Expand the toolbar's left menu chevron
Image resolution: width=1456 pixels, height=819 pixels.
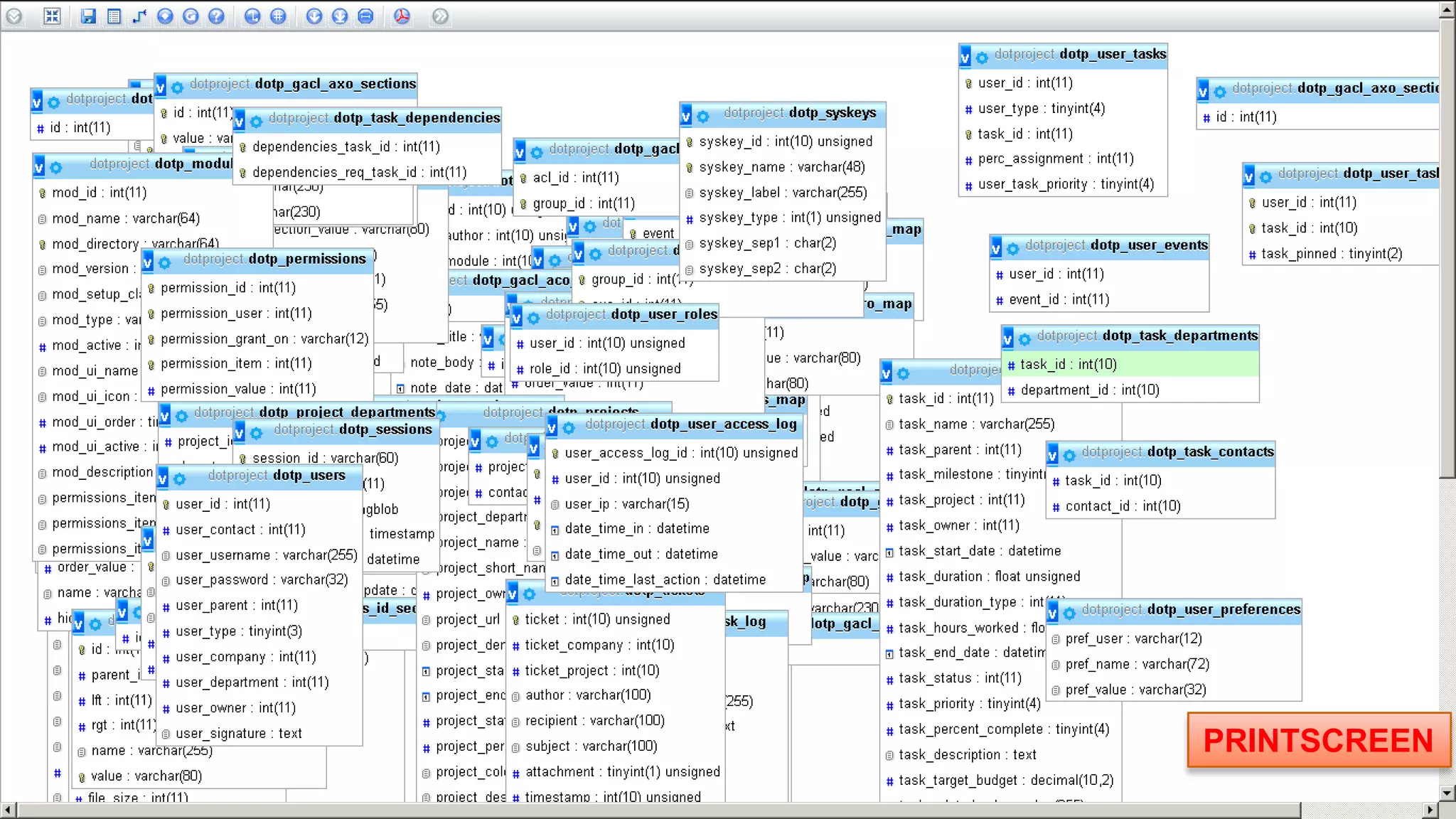coord(14,16)
